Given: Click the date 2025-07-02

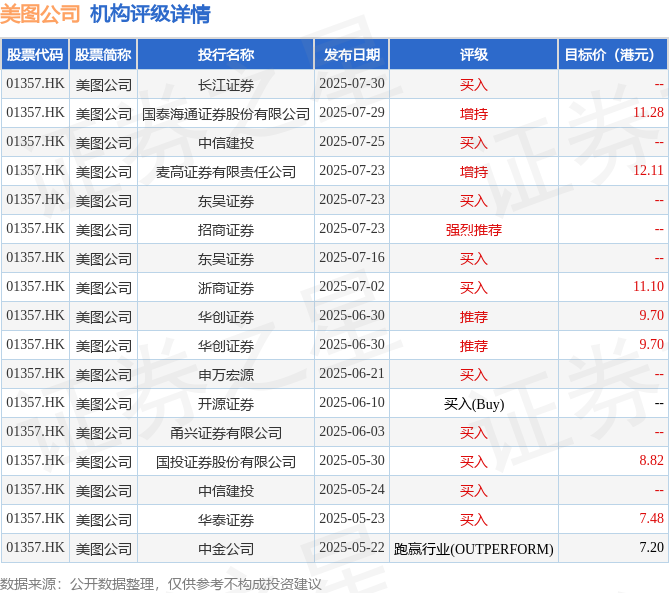Looking at the screenshot, I should pos(352,287).
